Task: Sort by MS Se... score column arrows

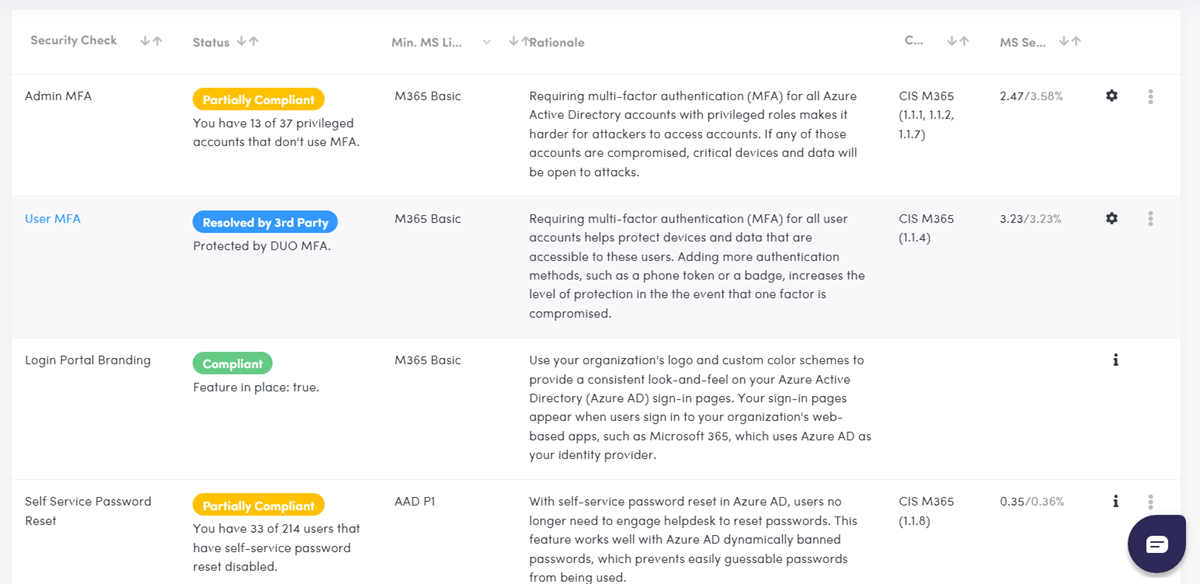Action: [1070, 42]
